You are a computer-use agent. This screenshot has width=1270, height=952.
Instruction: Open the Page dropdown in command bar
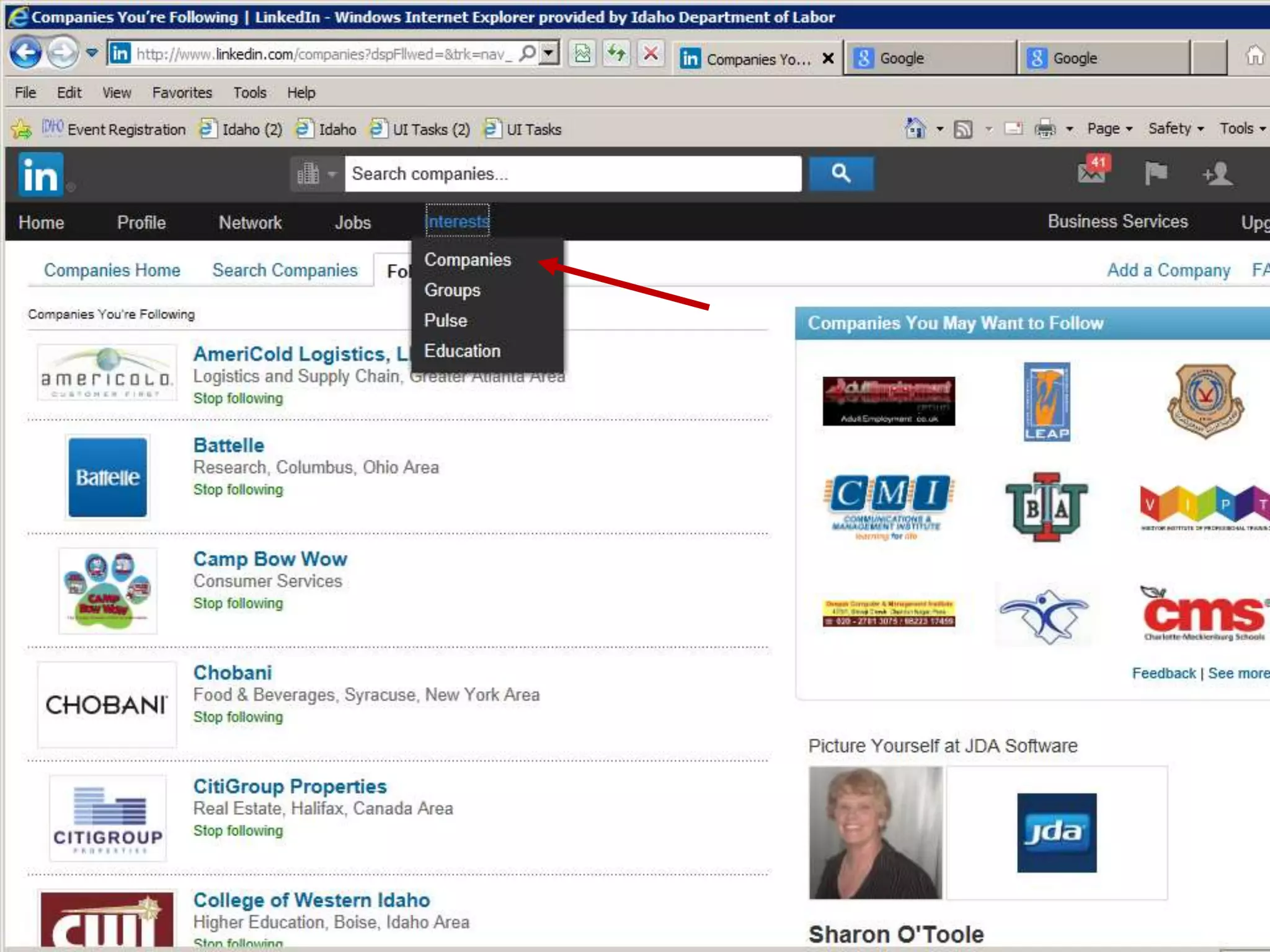tap(1109, 129)
